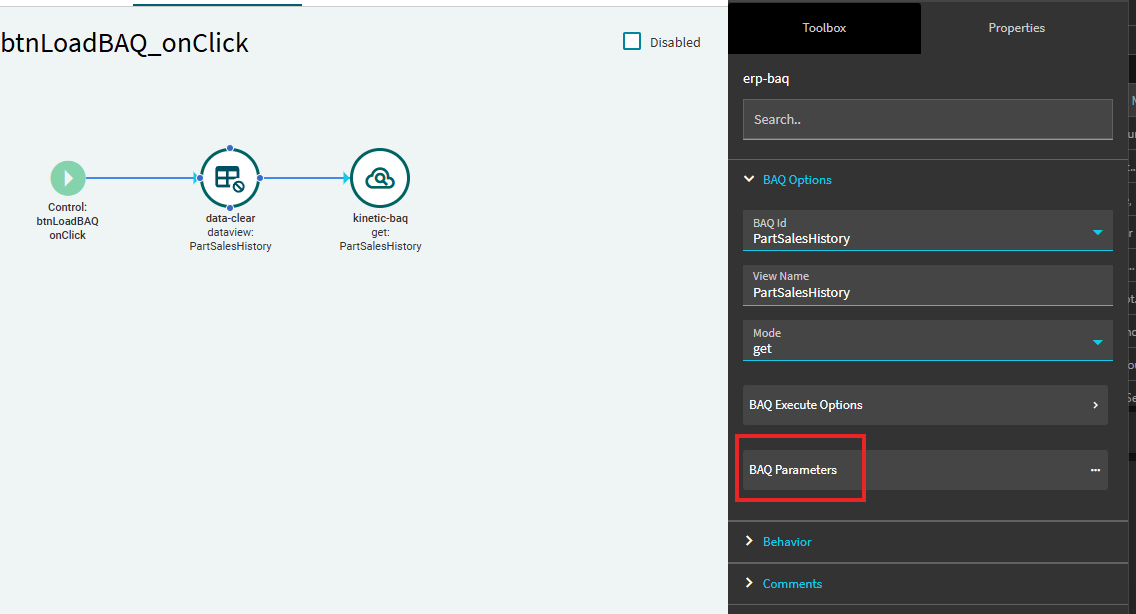Click the connector line from Control to data-clear
The height and width of the screenshot is (614, 1136).
click(141, 178)
